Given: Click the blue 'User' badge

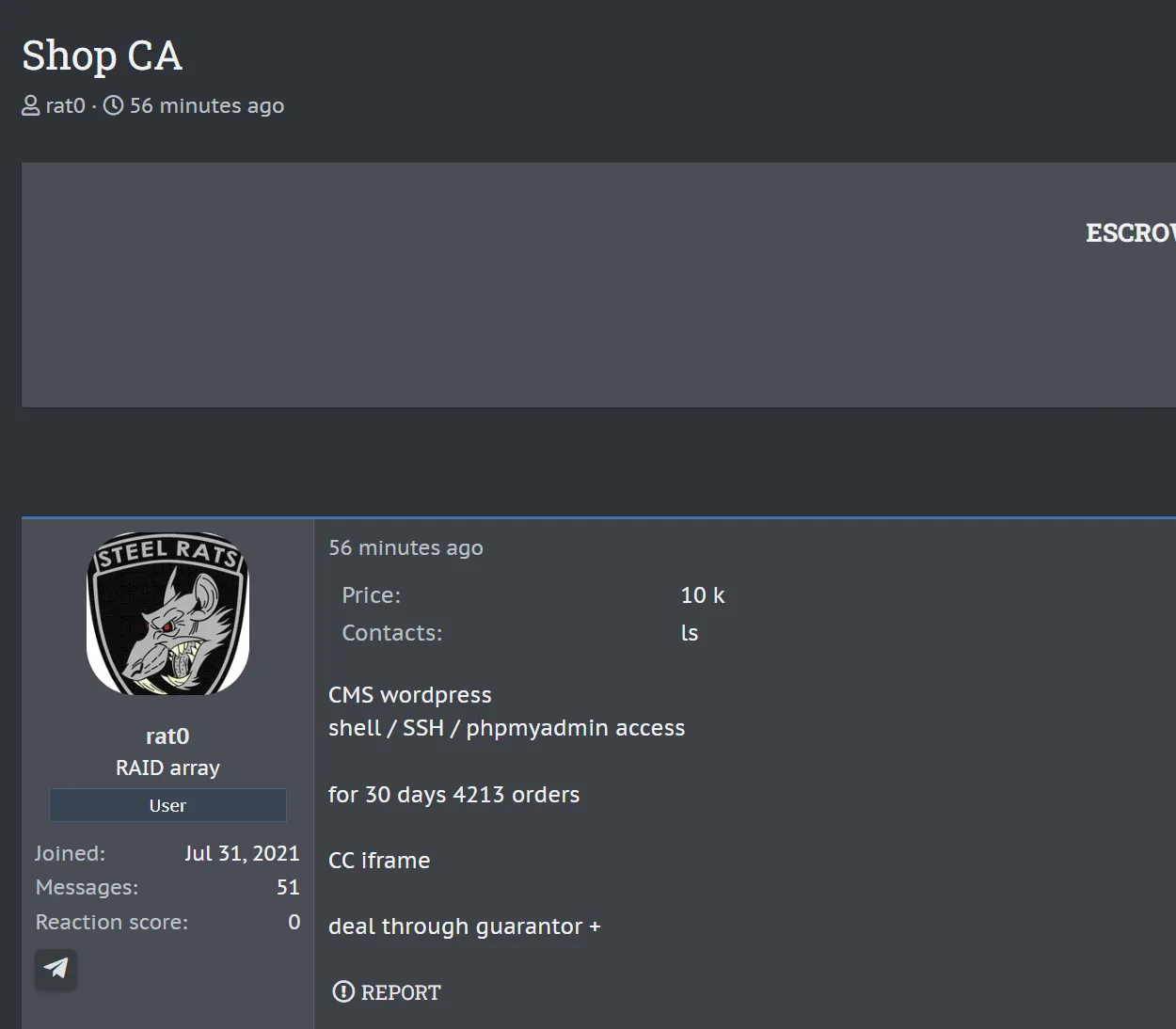Looking at the screenshot, I should (167, 805).
